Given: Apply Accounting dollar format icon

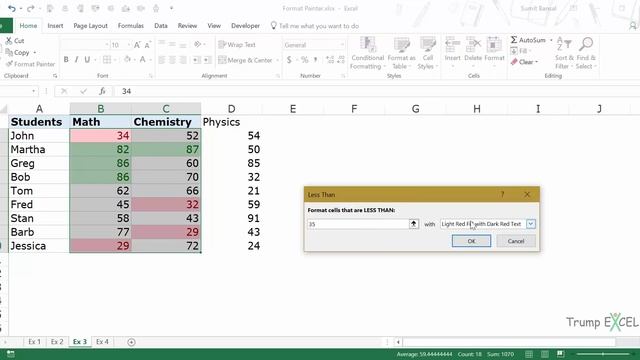Looking at the screenshot, I should (289, 60).
